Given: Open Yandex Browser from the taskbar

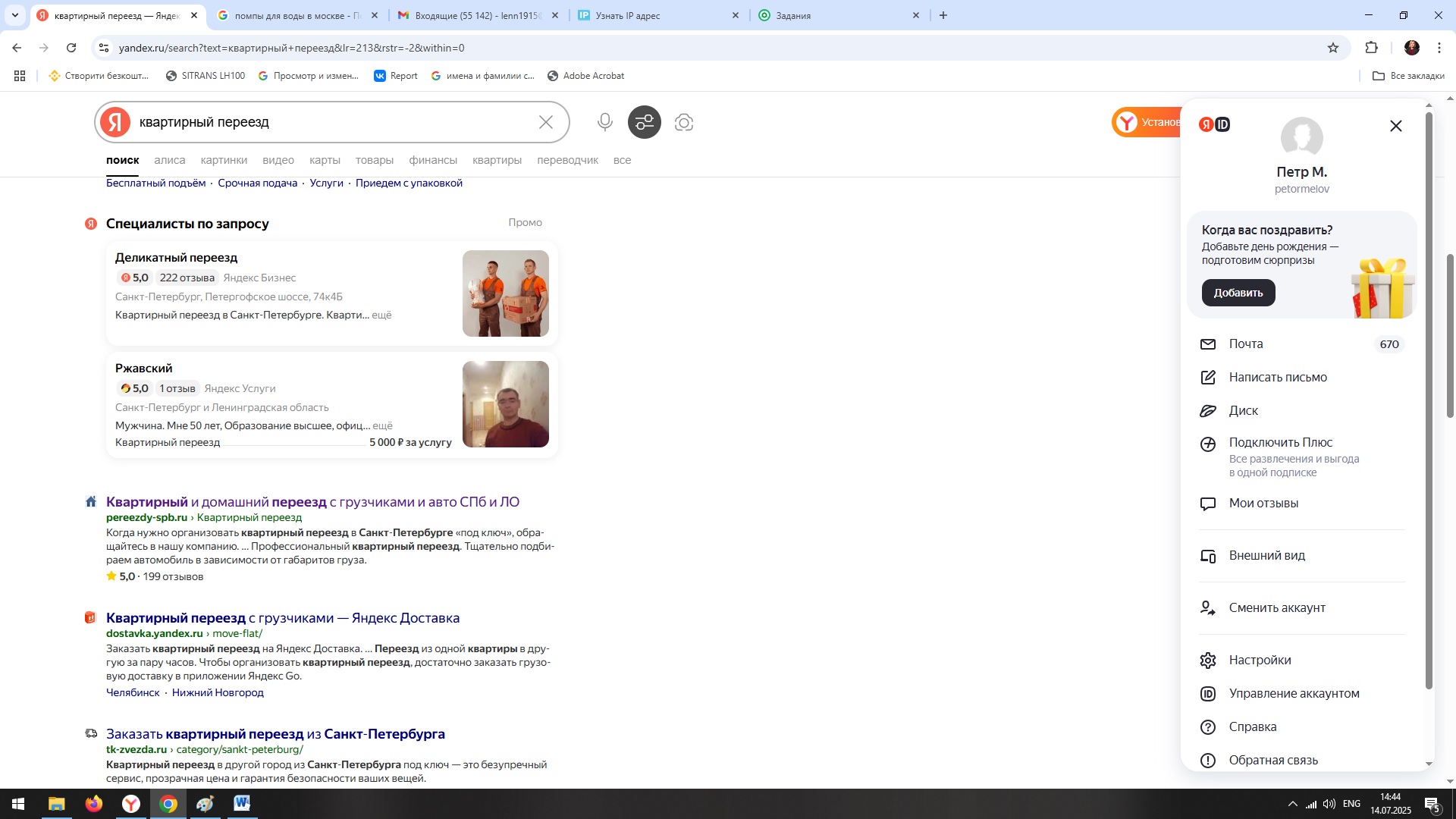Looking at the screenshot, I should pos(131,804).
